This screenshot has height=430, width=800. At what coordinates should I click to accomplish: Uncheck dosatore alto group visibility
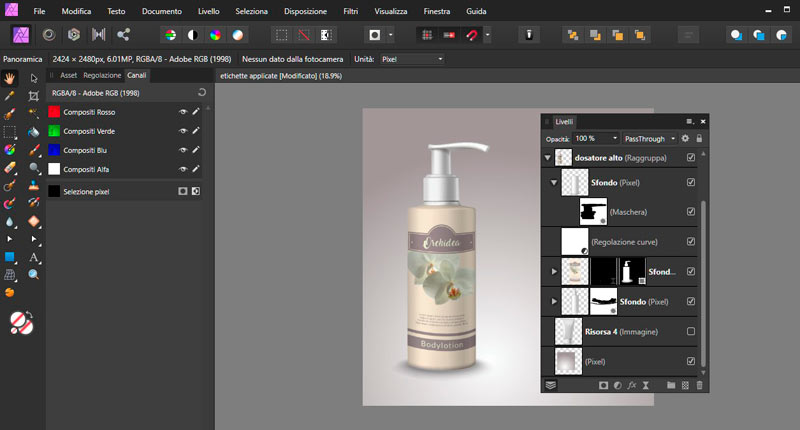[691, 158]
